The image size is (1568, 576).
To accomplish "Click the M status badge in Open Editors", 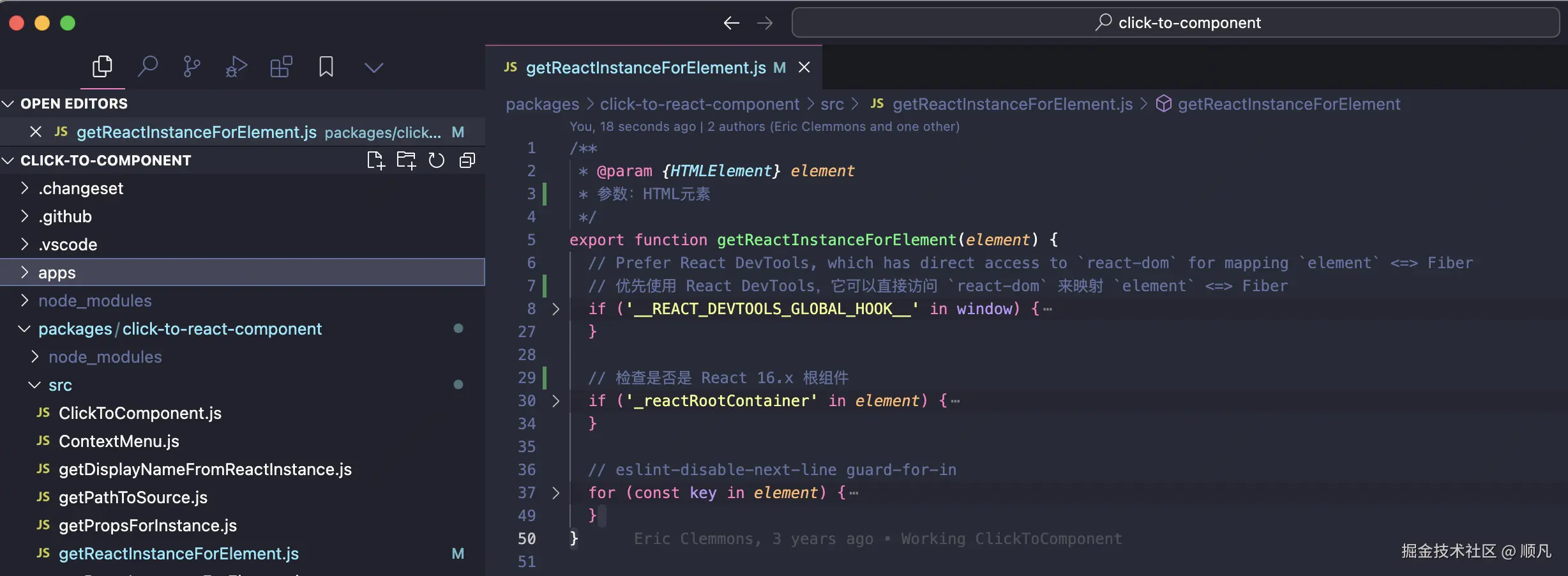I will point(458,132).
